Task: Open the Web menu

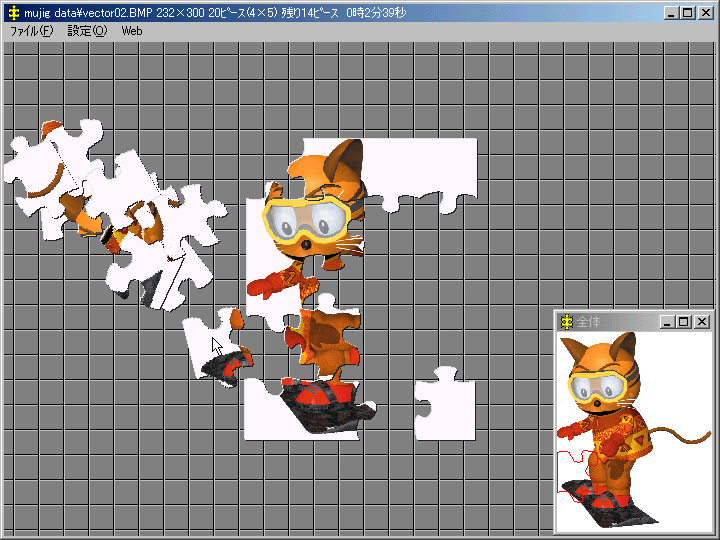Action: click(132, 31)
